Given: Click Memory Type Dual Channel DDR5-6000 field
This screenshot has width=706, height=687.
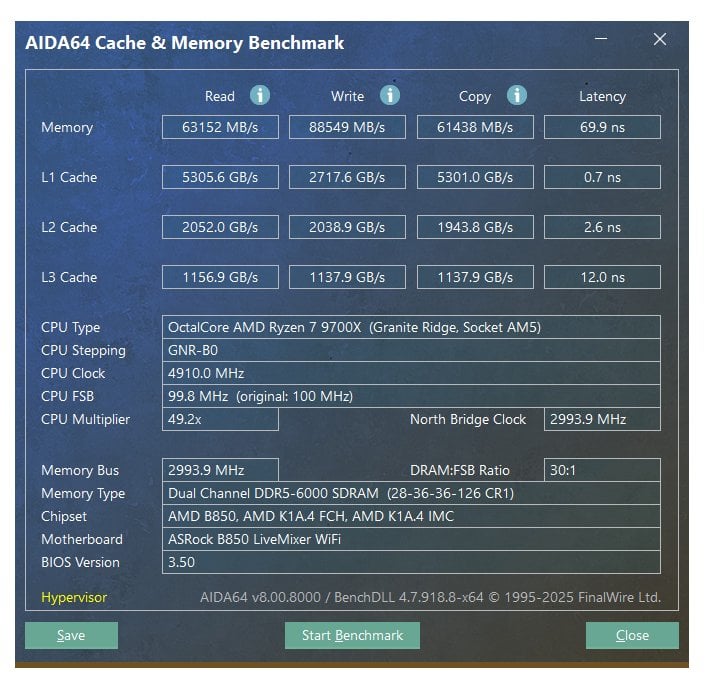Looking at the screenshot, I should [x=411, y=493].
